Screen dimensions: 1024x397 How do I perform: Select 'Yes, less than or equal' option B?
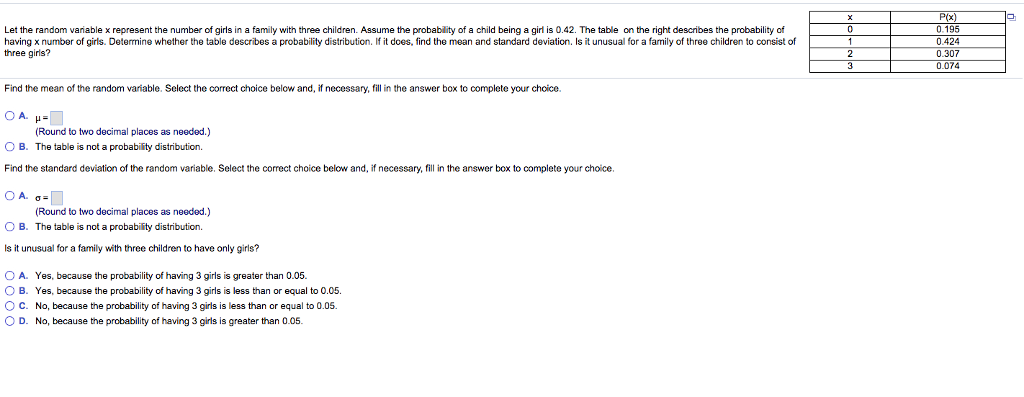[9, 291]
